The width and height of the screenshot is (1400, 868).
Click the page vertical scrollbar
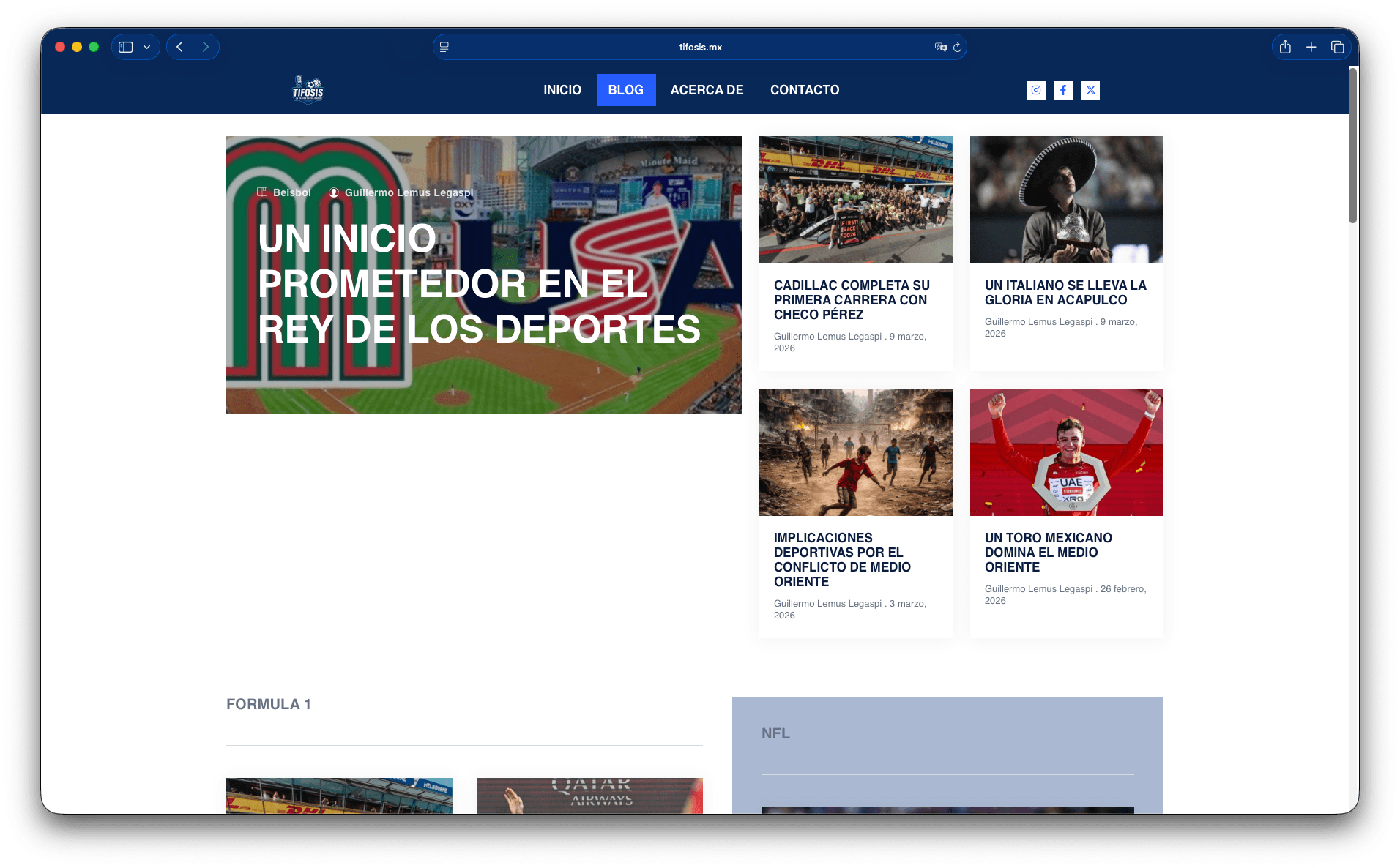click(x=1353, y=146)
